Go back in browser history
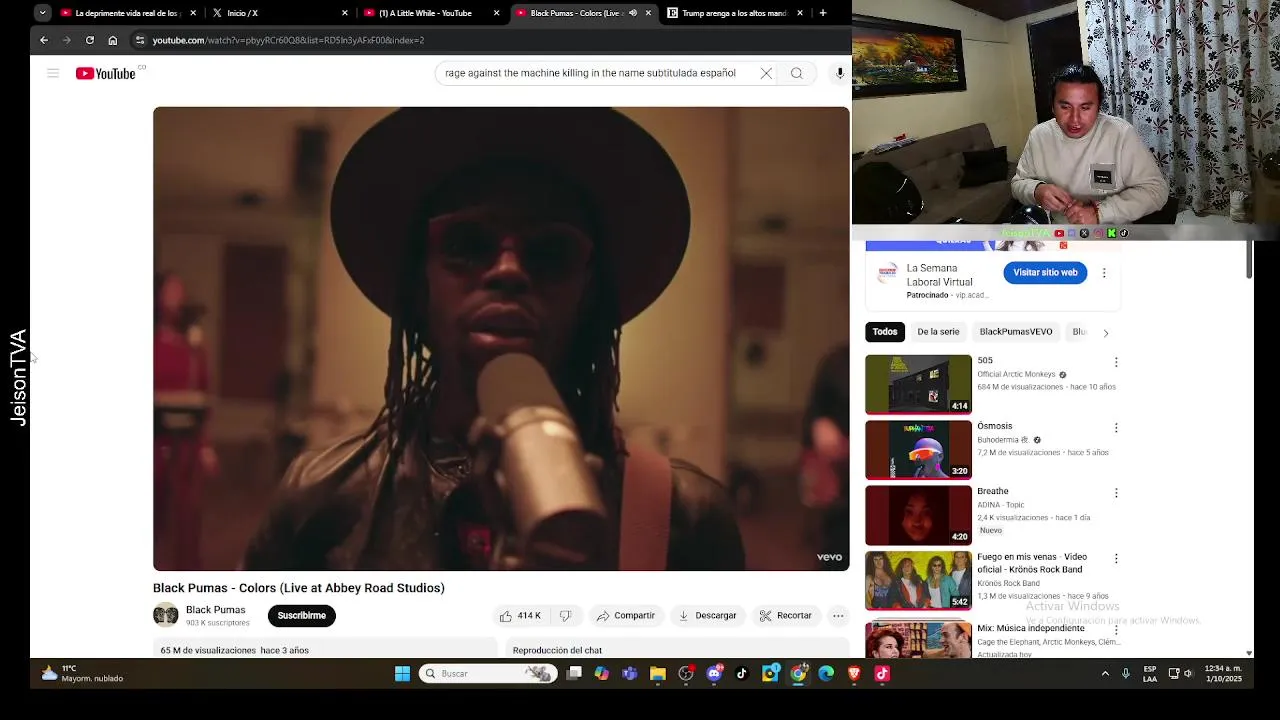Image resolution: width=1280 pixels, height=720 pixels. coord(44,40)
